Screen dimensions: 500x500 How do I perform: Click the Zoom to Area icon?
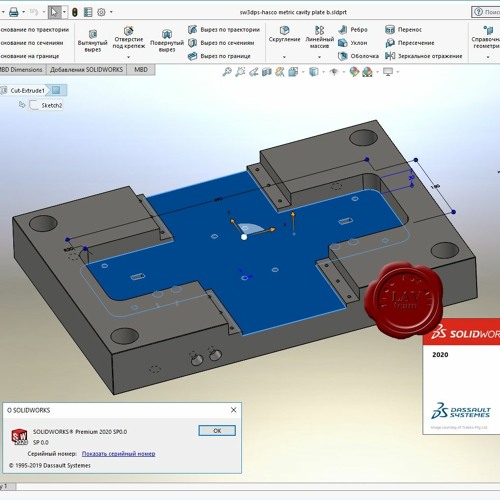[240, 72]
